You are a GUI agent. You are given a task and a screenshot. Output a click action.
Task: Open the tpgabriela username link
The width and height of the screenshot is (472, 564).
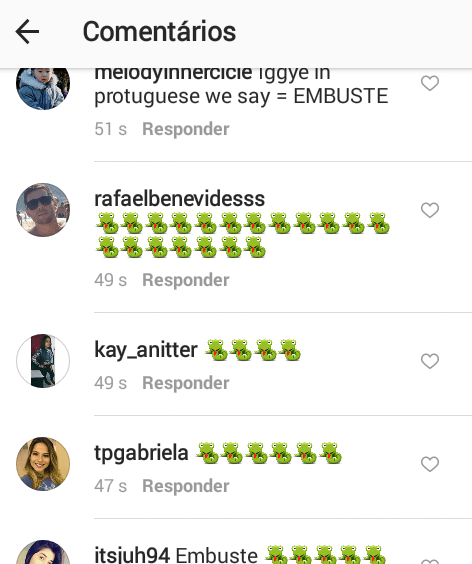141,453
